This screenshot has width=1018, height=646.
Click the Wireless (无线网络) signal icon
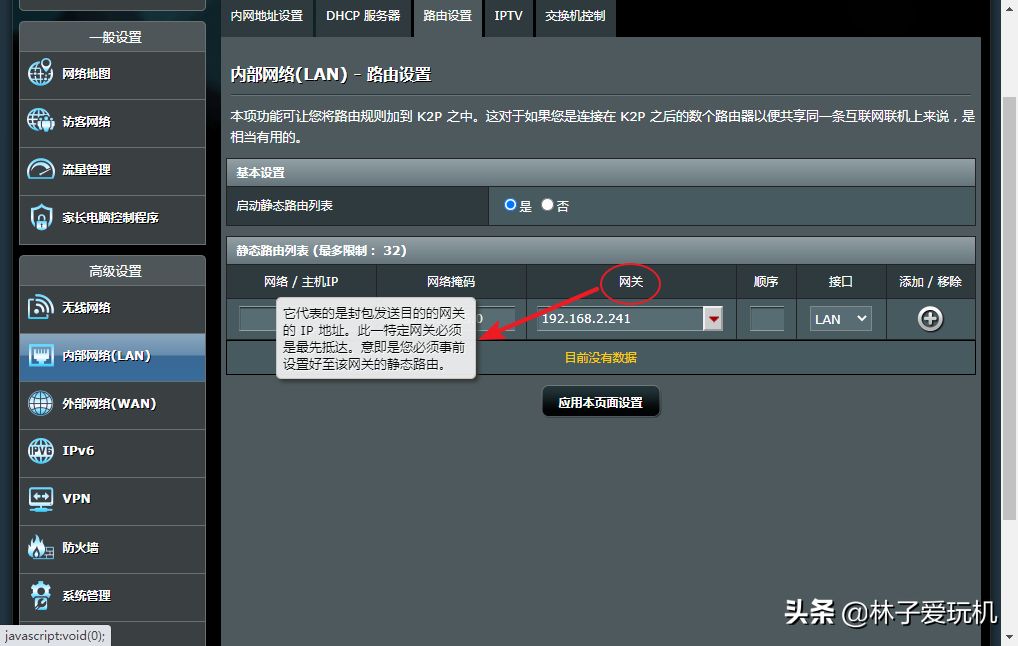click(41, 307)
